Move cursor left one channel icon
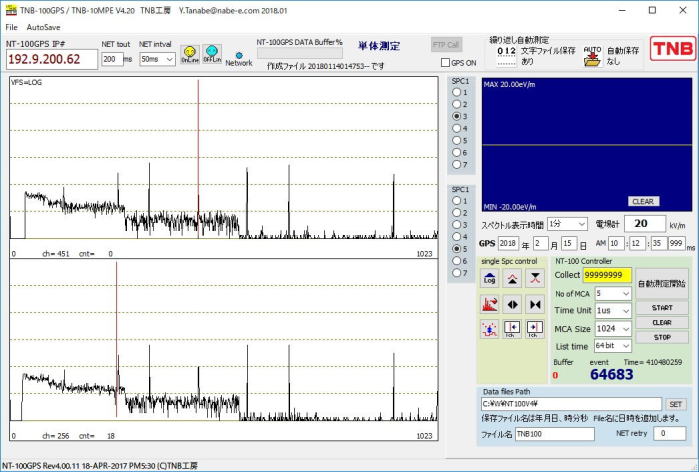Viewport: 699px width, 472px height. 512,329
